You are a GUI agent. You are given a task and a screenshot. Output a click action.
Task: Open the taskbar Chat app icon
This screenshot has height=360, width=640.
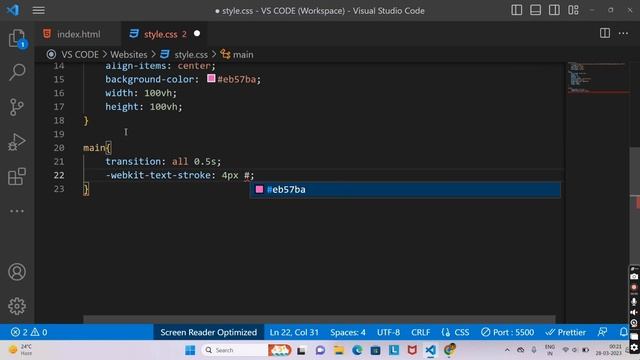320,350
